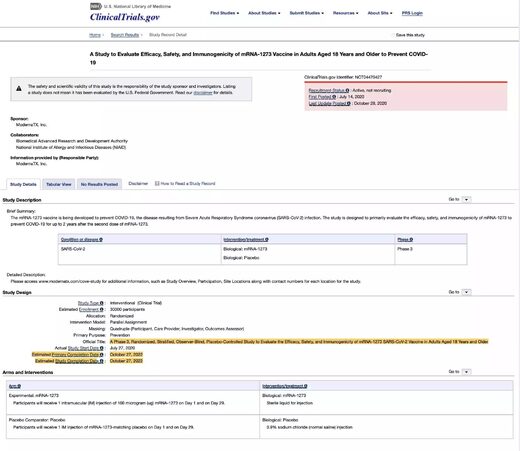Open Go to dropdown in Arms and Interventions

click(466, 372)
